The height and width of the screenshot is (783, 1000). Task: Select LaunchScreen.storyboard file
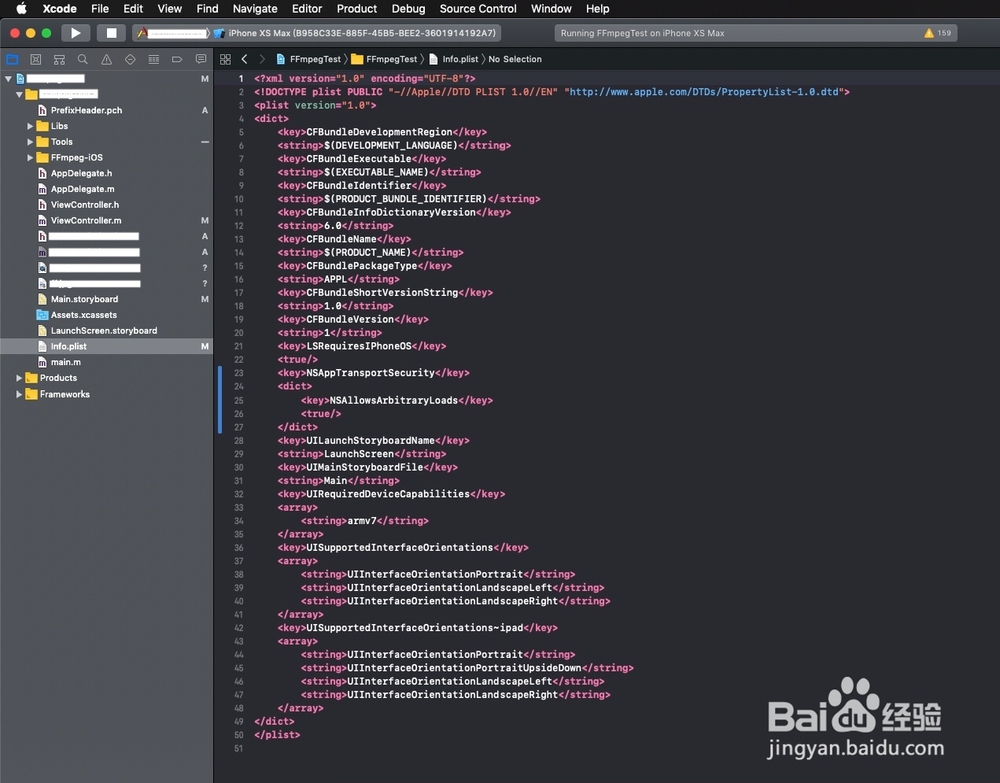[x=107, y=330]
